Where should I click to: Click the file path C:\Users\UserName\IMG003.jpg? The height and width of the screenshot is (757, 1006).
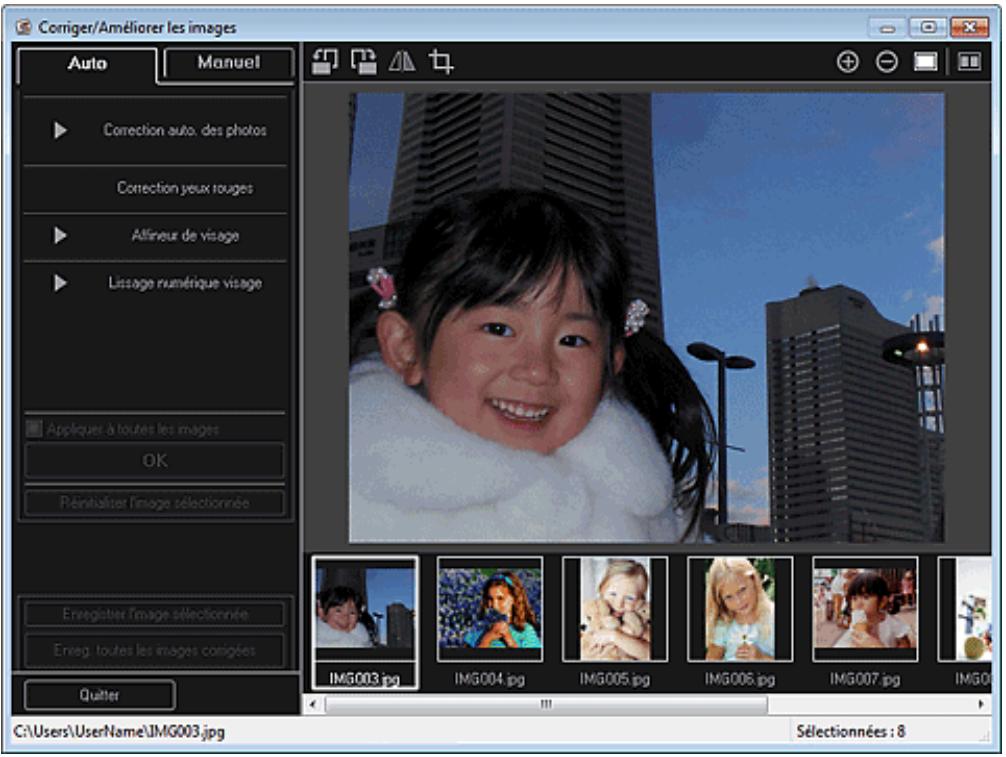click(x=119, y=732)
